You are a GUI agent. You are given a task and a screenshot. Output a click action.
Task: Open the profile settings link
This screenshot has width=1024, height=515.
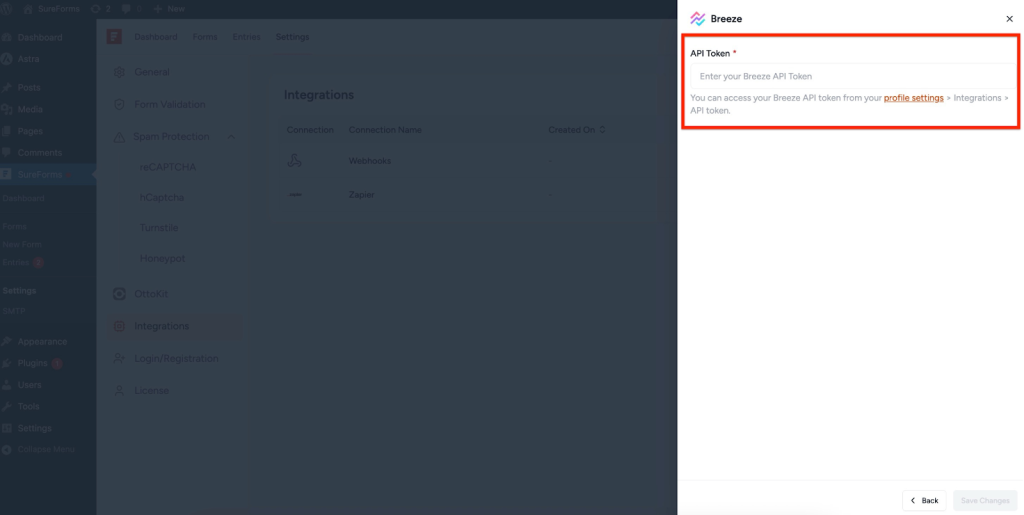913,98
